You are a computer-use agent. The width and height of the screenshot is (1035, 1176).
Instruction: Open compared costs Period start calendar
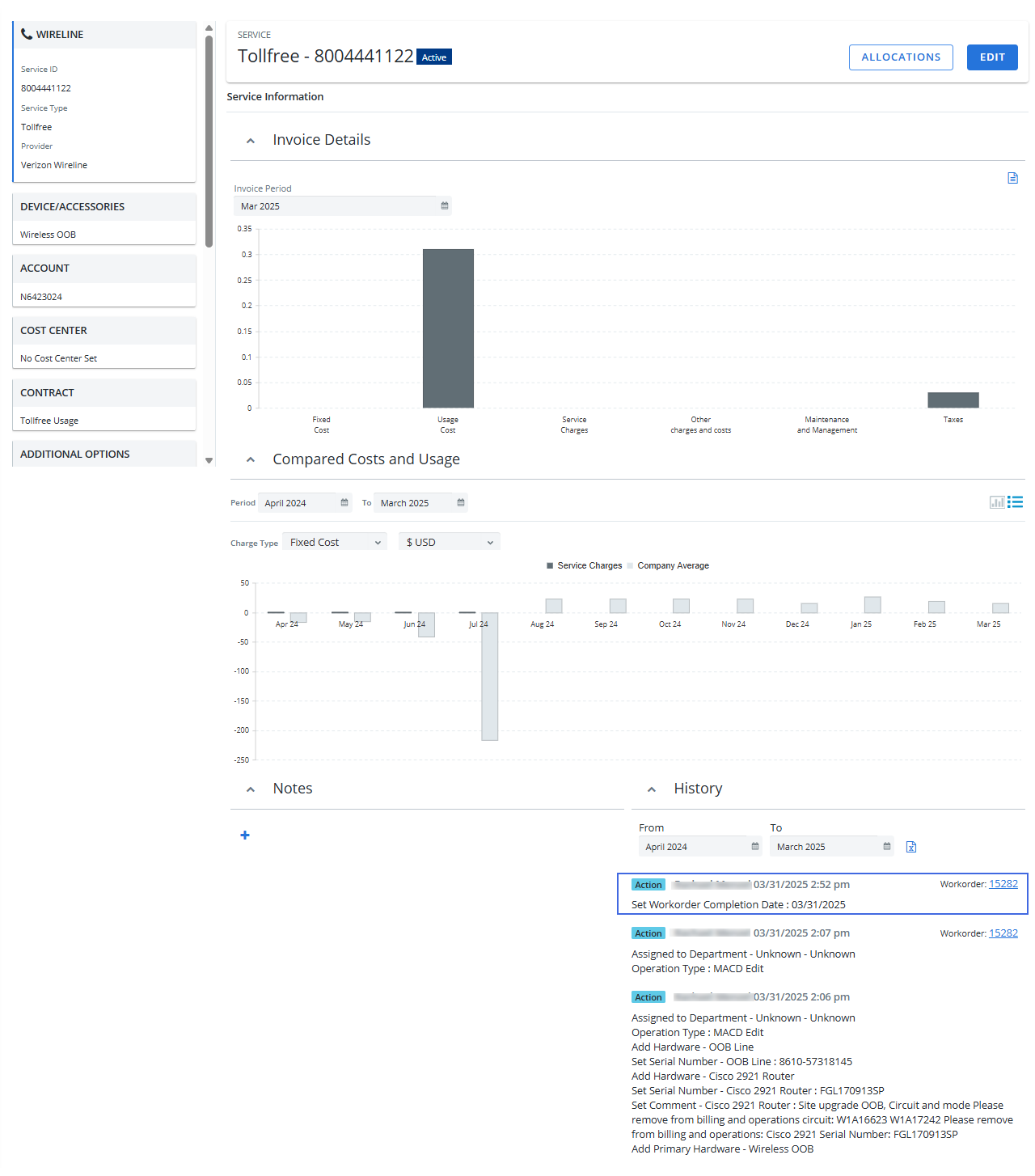tap(344, 503)
